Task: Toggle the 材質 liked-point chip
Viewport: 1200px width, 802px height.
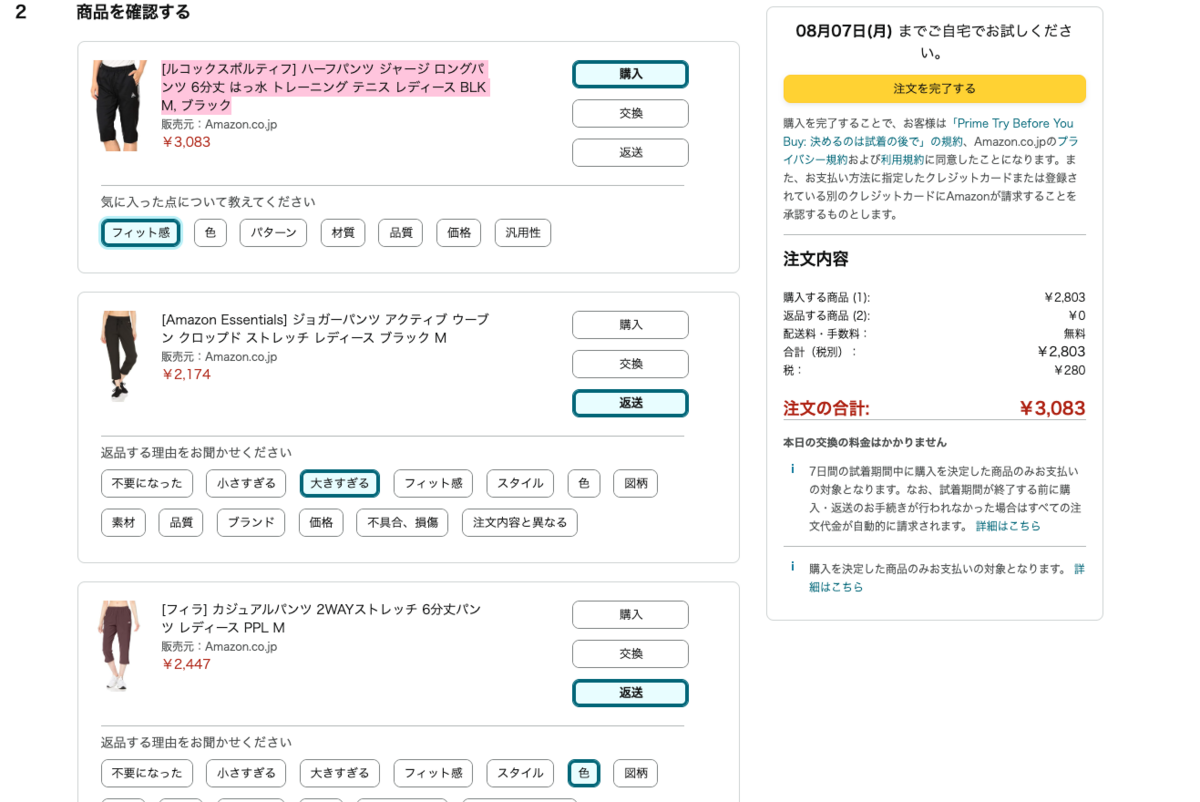Action: tap(343, 233)
